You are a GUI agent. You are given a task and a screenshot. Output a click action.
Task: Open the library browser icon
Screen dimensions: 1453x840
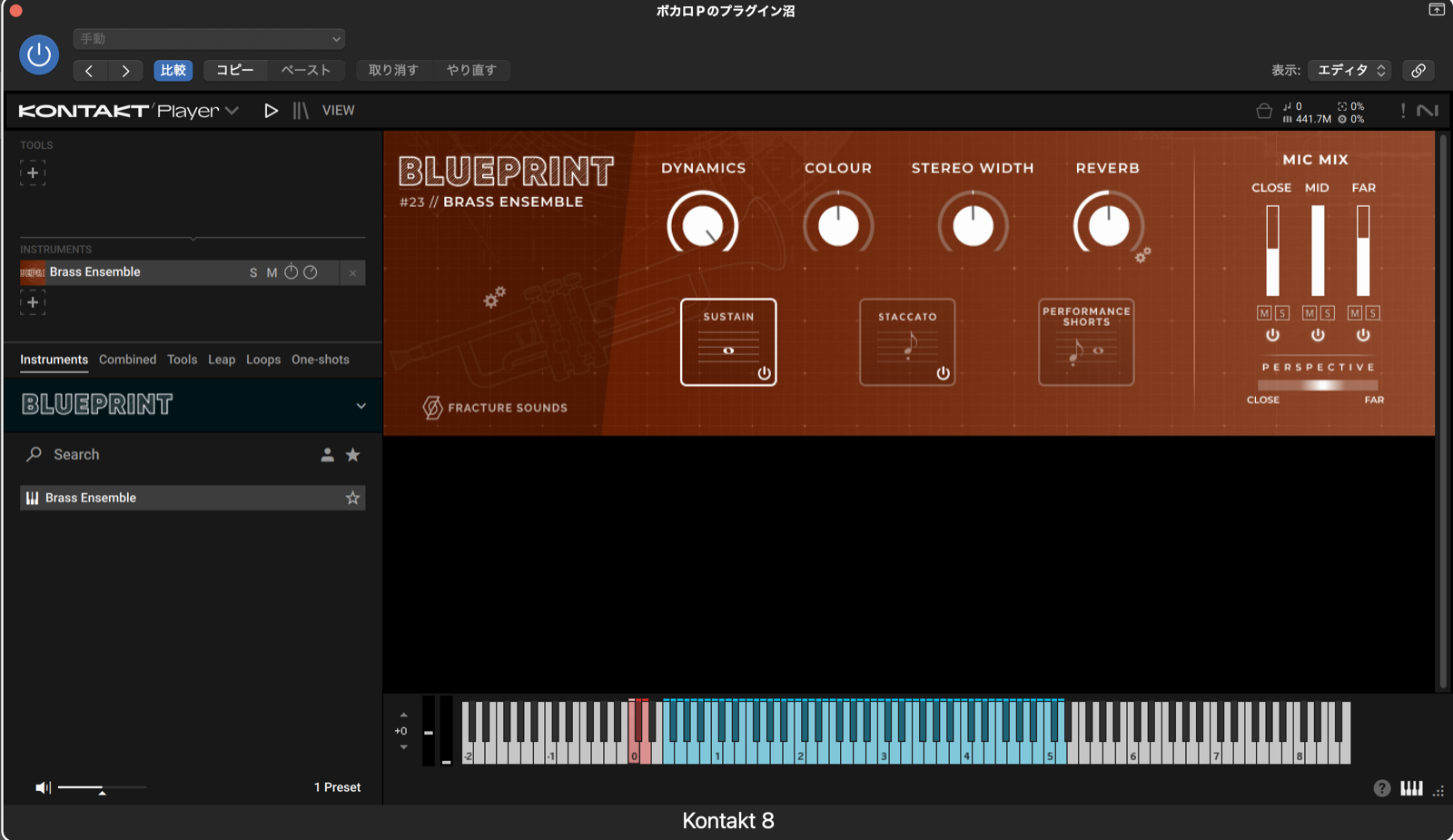point(301,111)
